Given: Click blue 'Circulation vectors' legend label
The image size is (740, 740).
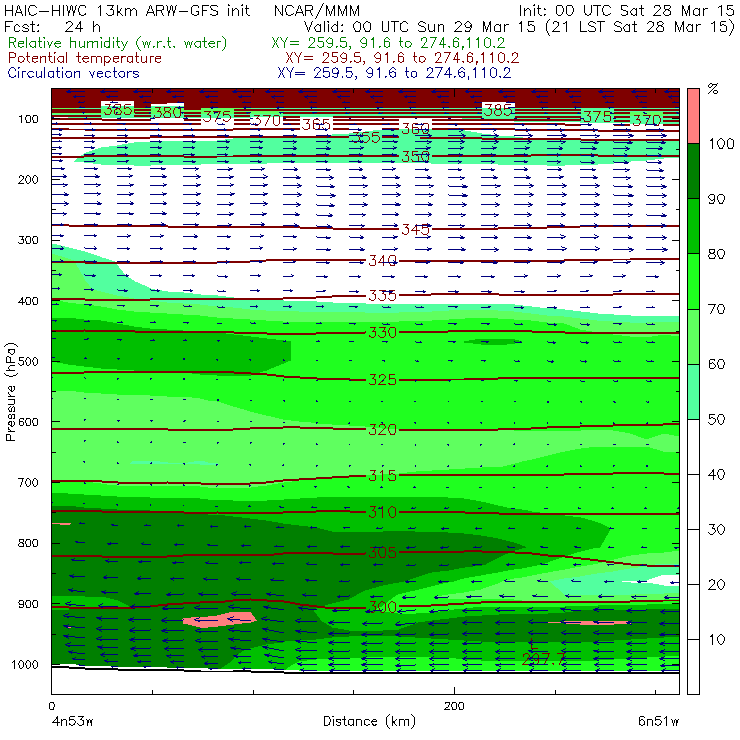Looking at the screenshot, I should click(x=73, y=73).
